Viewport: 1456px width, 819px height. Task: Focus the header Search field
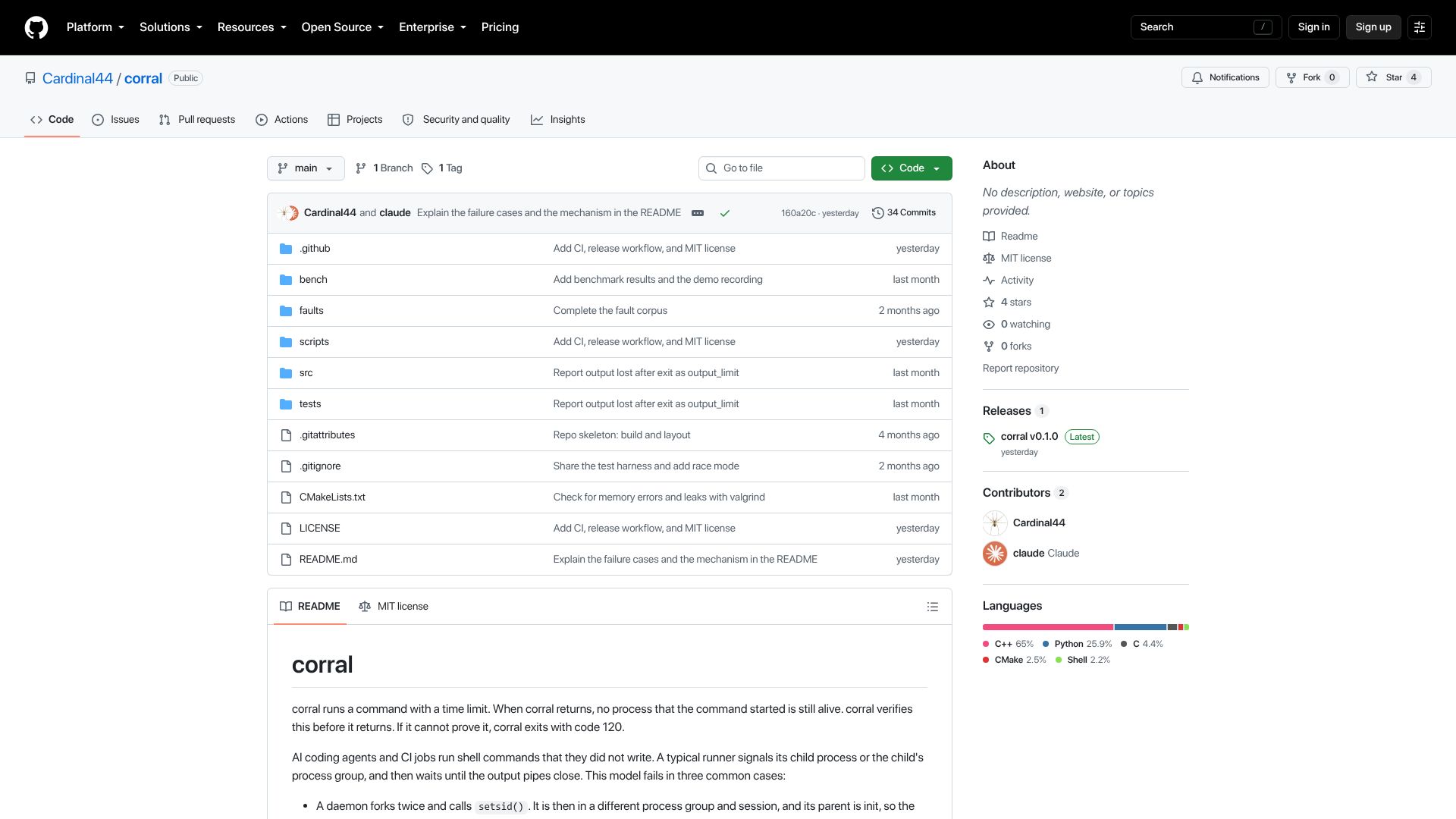click(x=1206, y=27)
